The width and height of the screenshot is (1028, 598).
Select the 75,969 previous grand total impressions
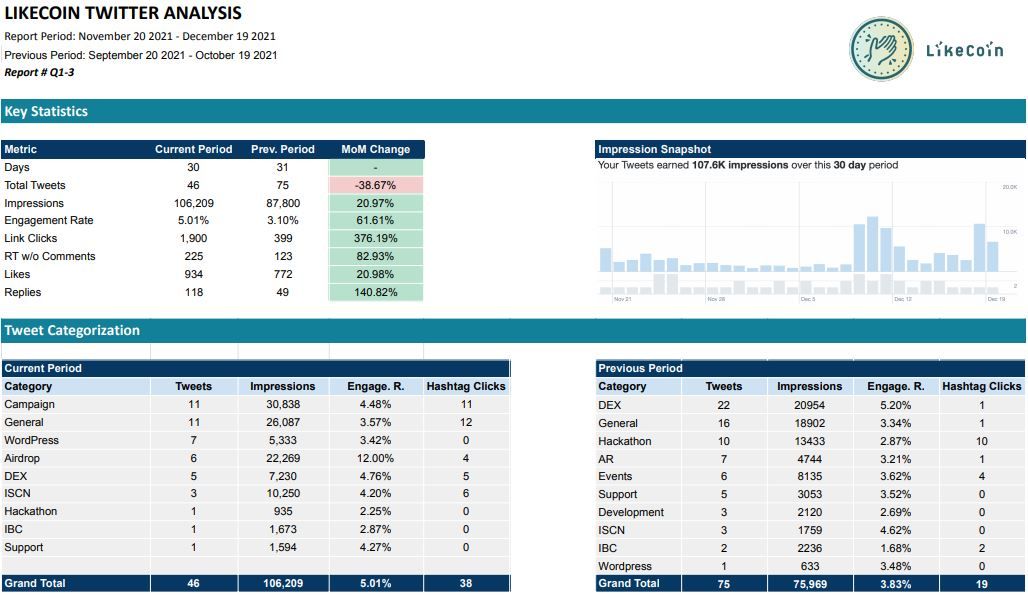point(810,584)
